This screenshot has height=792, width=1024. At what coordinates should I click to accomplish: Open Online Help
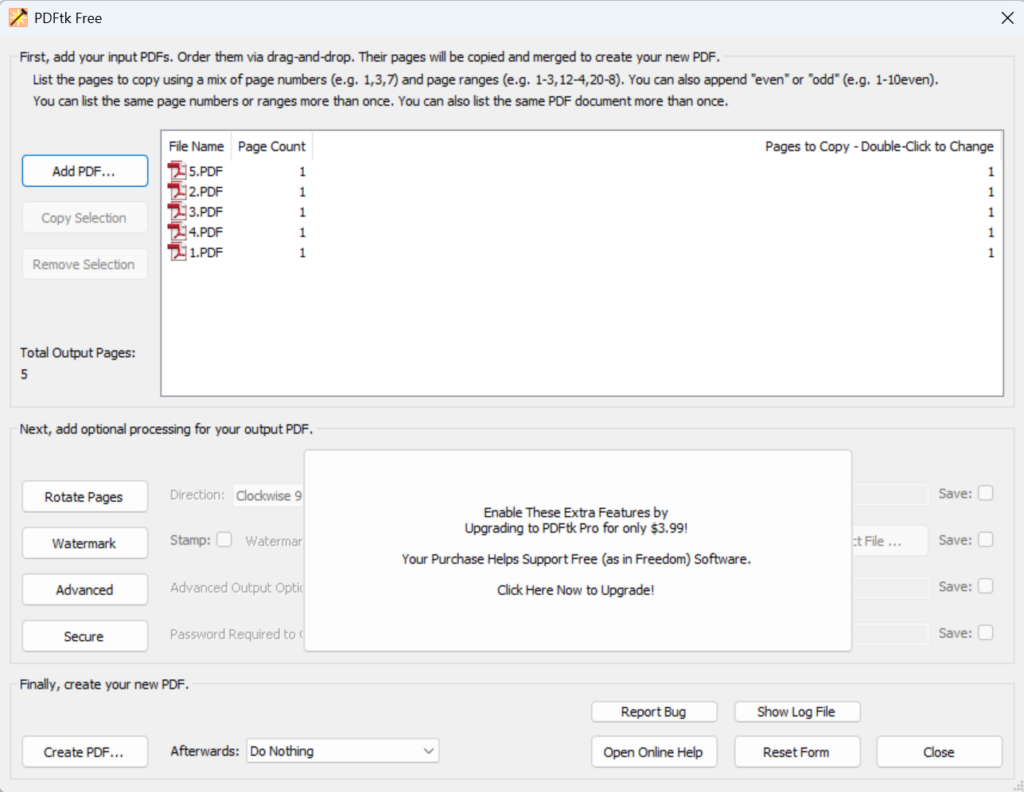pos(653,752)
